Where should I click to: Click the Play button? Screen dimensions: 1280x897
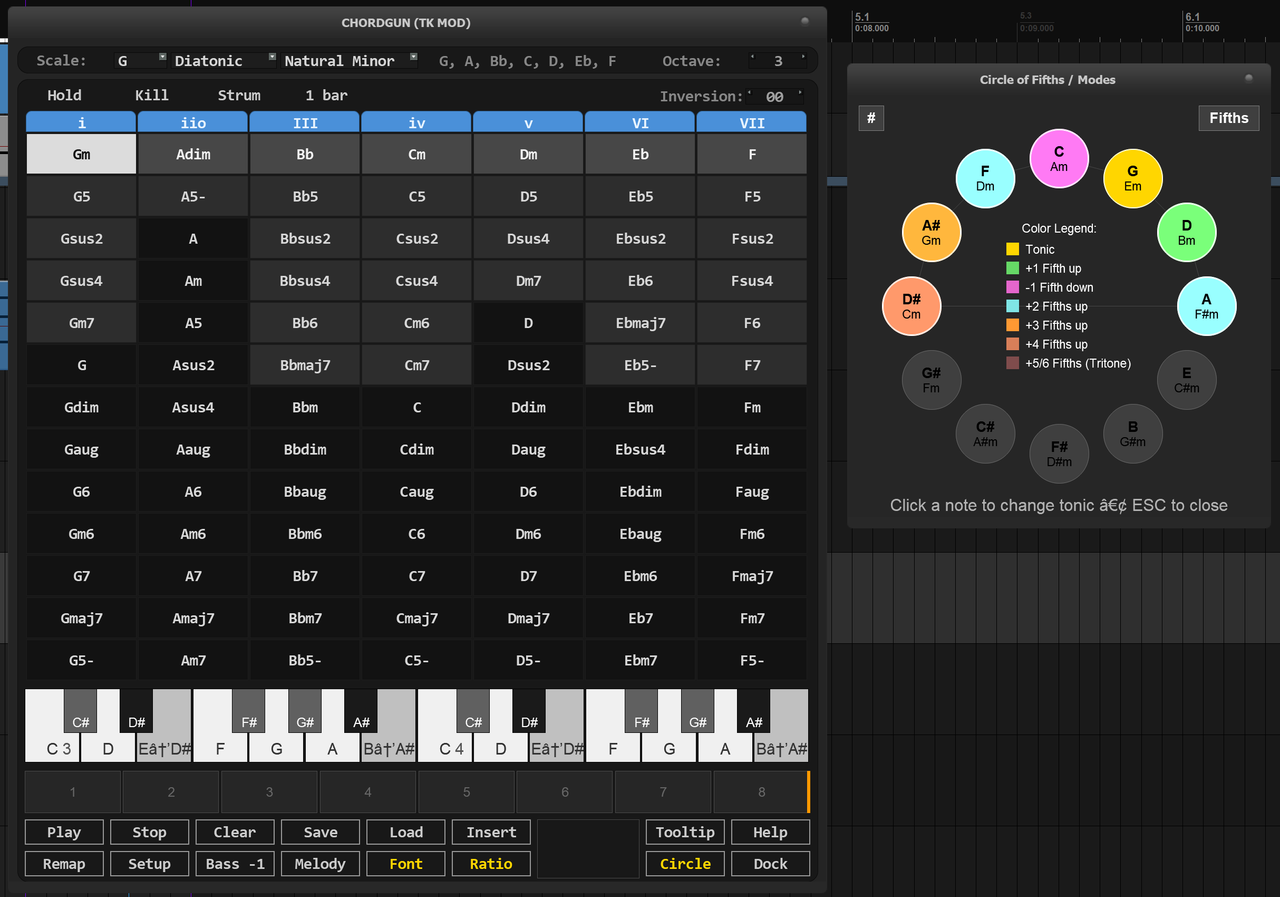[64, 832]
